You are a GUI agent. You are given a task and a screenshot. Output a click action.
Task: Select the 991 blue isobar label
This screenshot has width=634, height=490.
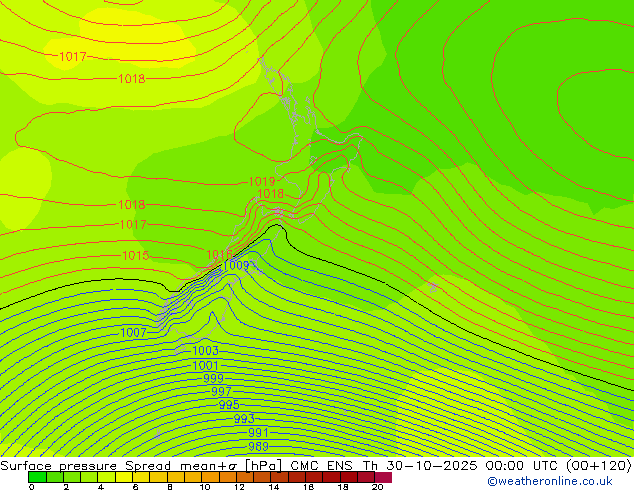coord(258,433)
